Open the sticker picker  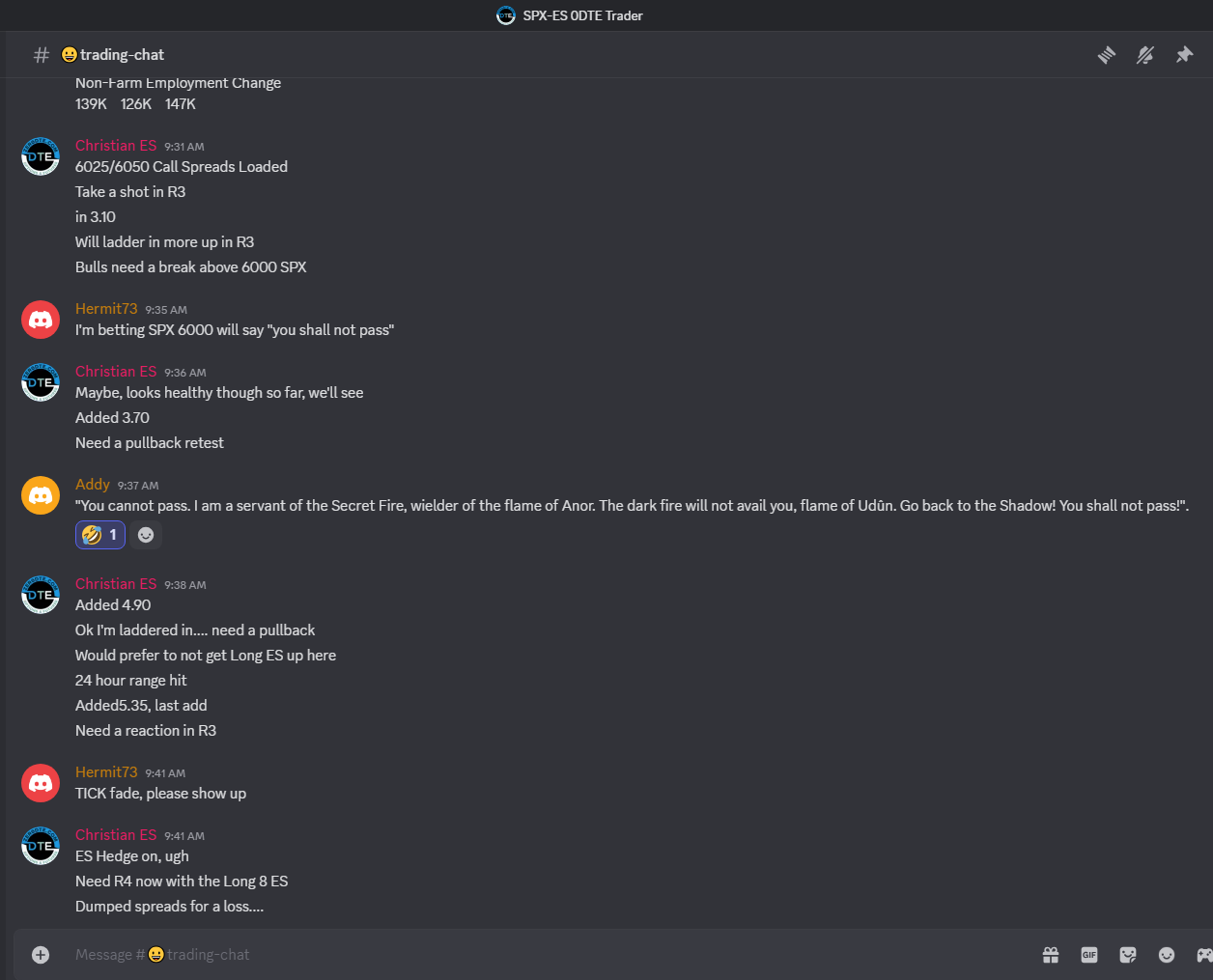tap(1128, 955)
